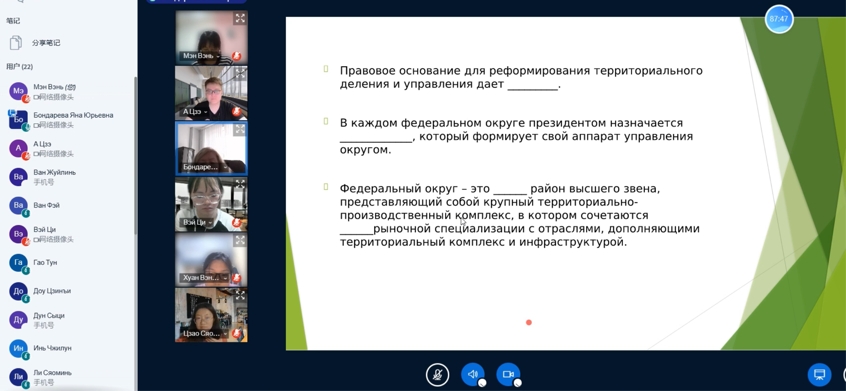Open dropdown next to Вэй Ци video name

coord(209,222)
